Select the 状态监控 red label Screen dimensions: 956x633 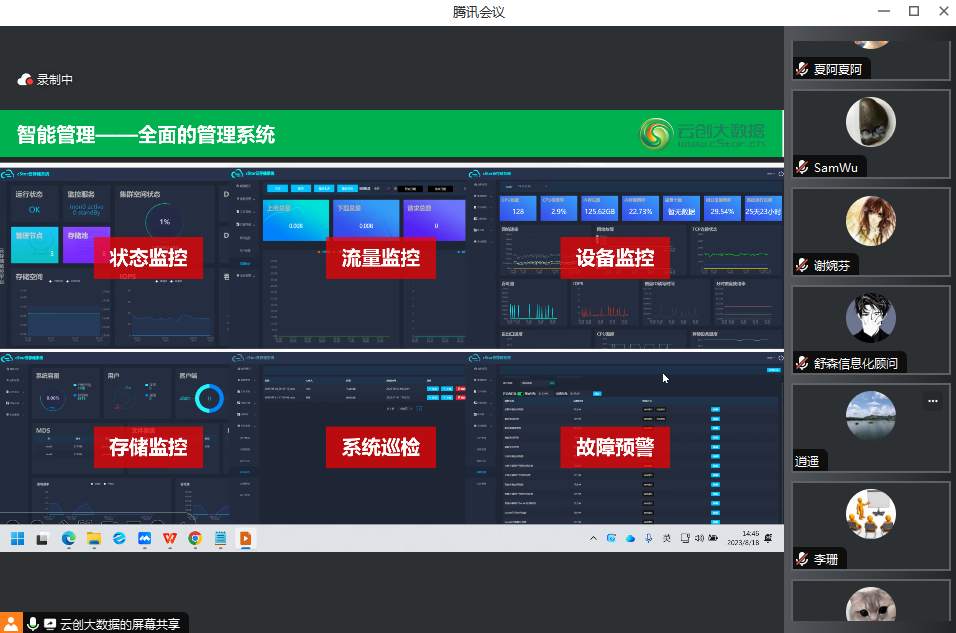[148, 258]
